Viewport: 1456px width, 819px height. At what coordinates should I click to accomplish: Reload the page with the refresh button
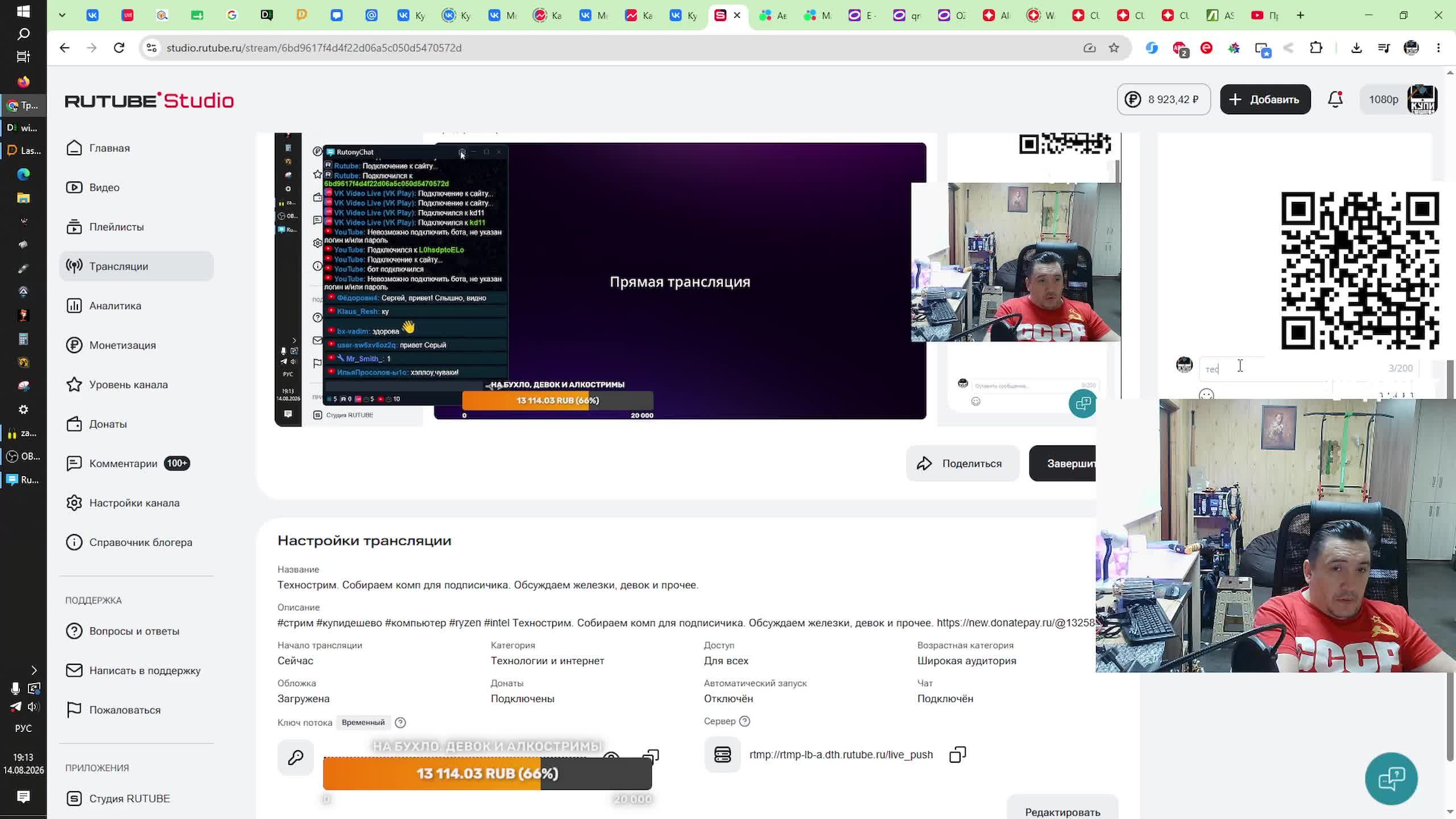point(119,48)
